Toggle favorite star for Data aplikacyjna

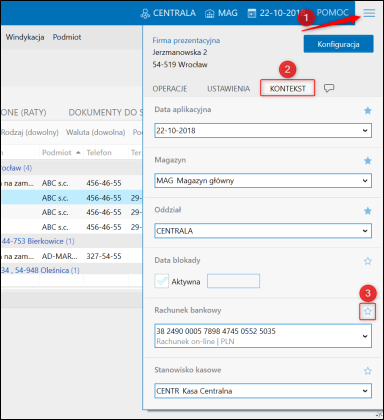click(x=368, y=110)
